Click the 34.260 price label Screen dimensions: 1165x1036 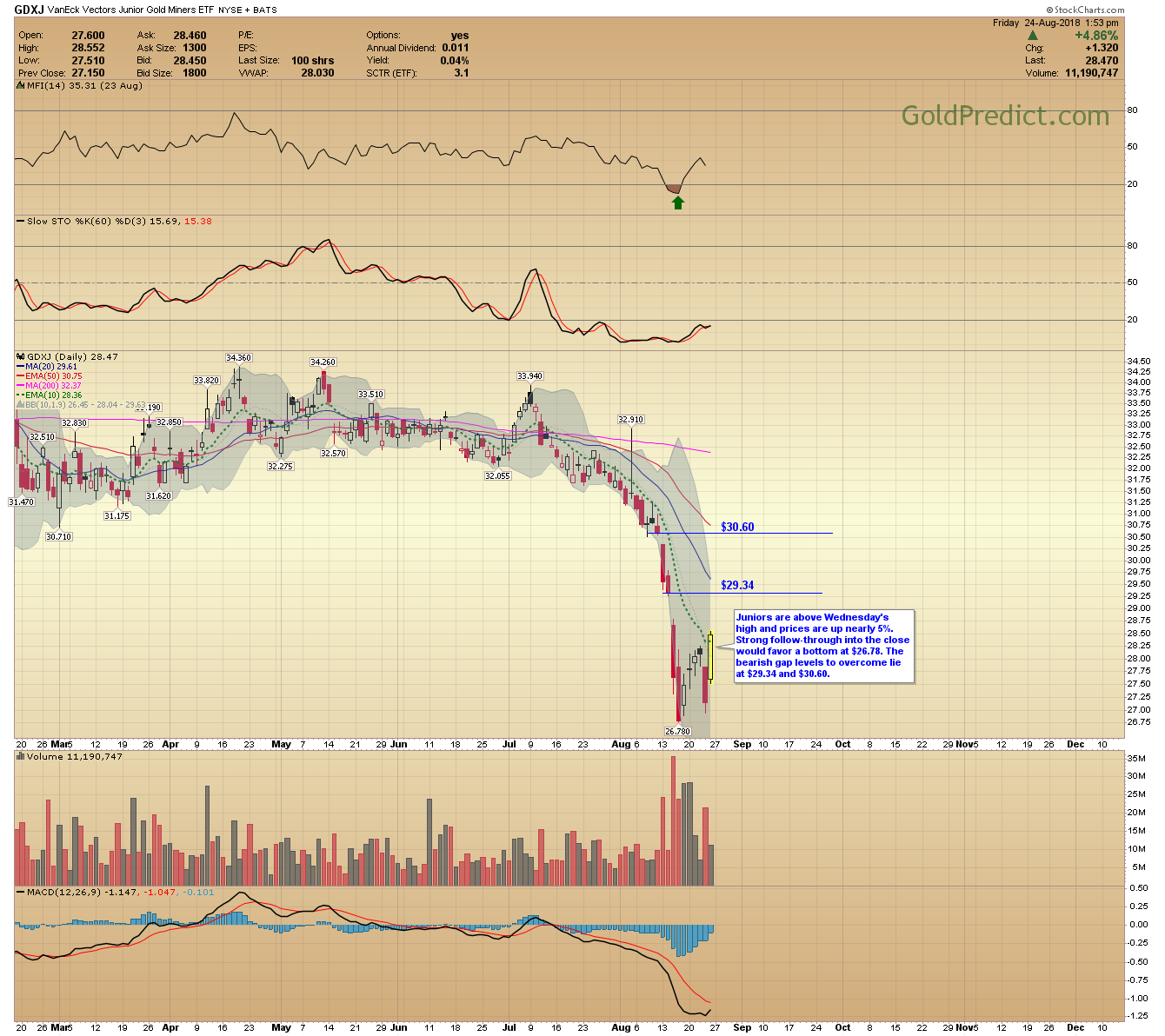pyautogui.click(x=323, y=362)
